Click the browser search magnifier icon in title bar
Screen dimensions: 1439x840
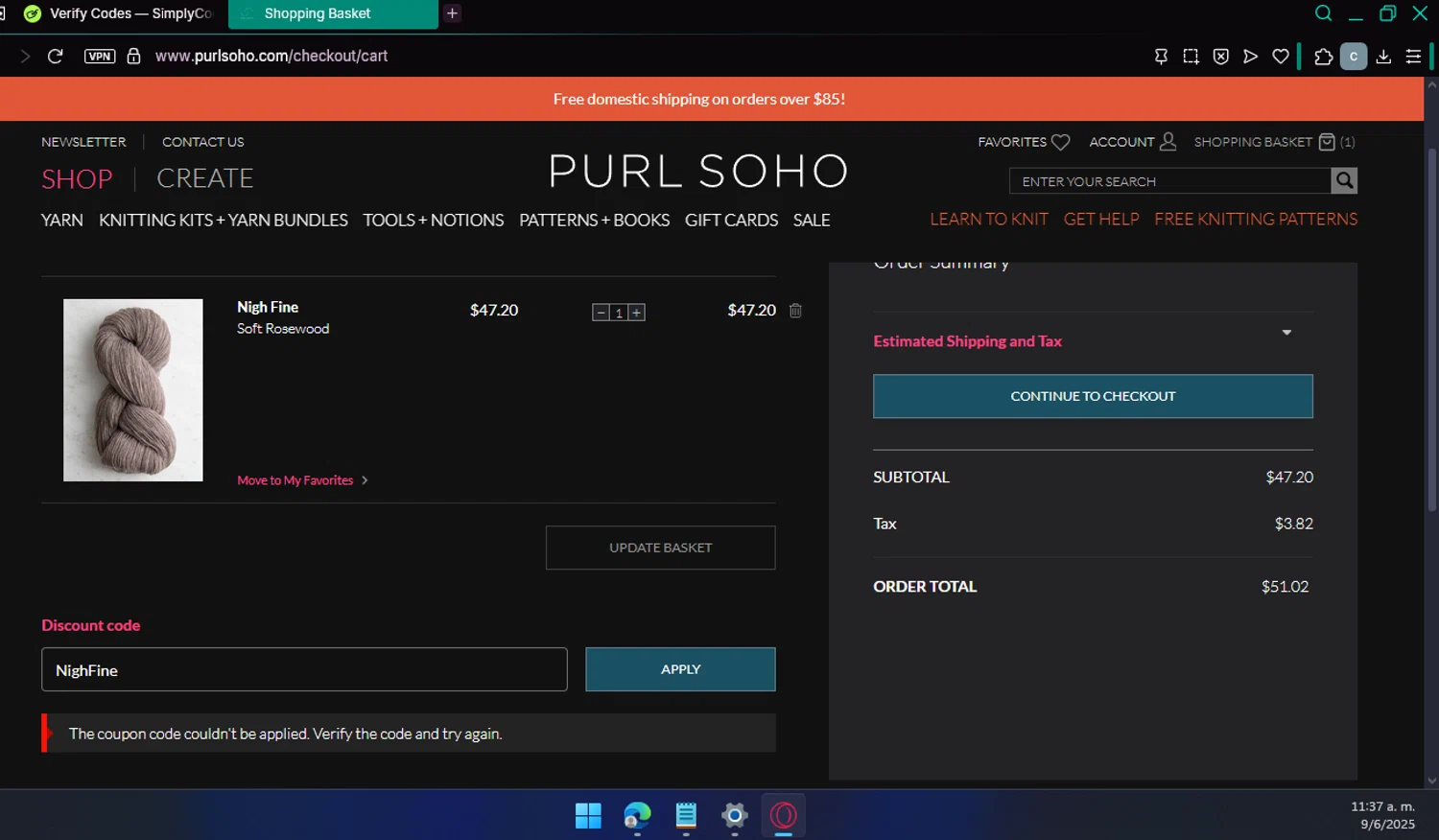(x=1324, y=13)
